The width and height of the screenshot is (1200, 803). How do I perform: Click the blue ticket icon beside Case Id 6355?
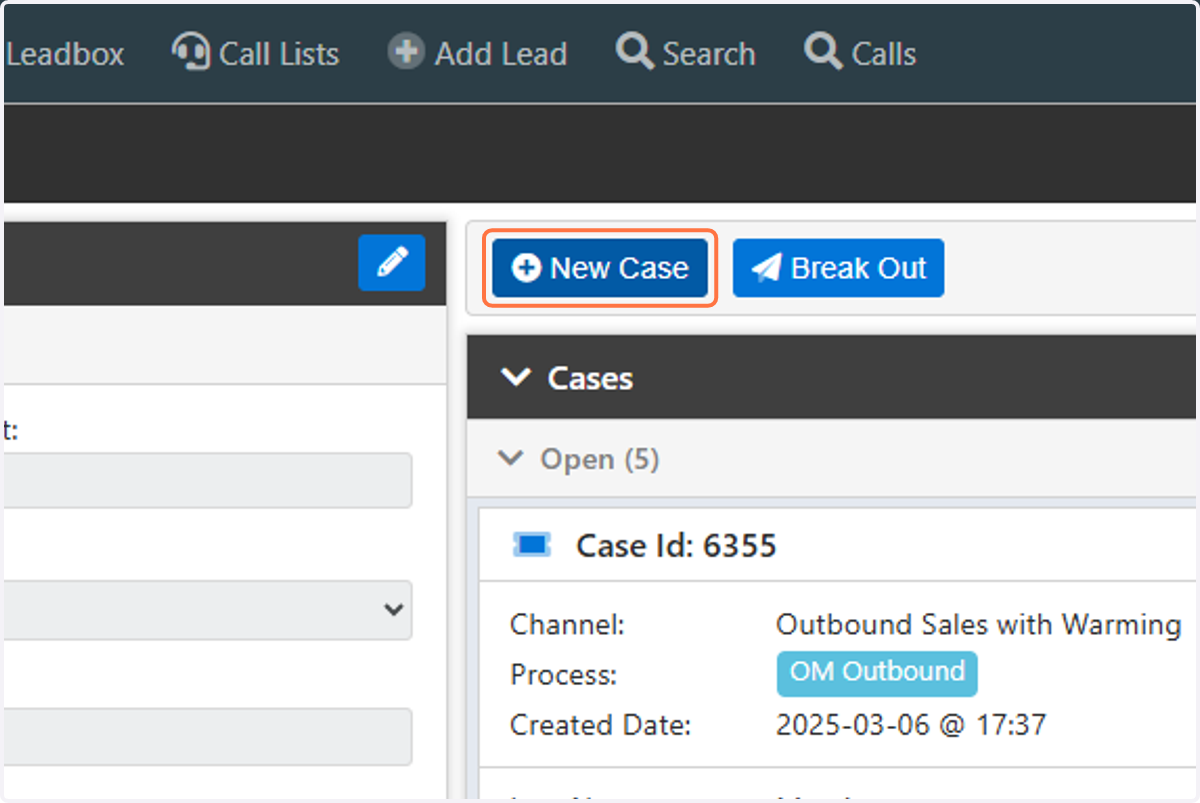(x=532, y=545)
